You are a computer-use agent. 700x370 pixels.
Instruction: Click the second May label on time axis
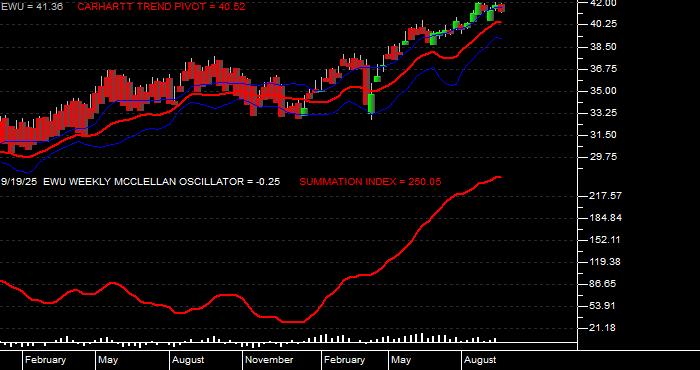point(400,360)
